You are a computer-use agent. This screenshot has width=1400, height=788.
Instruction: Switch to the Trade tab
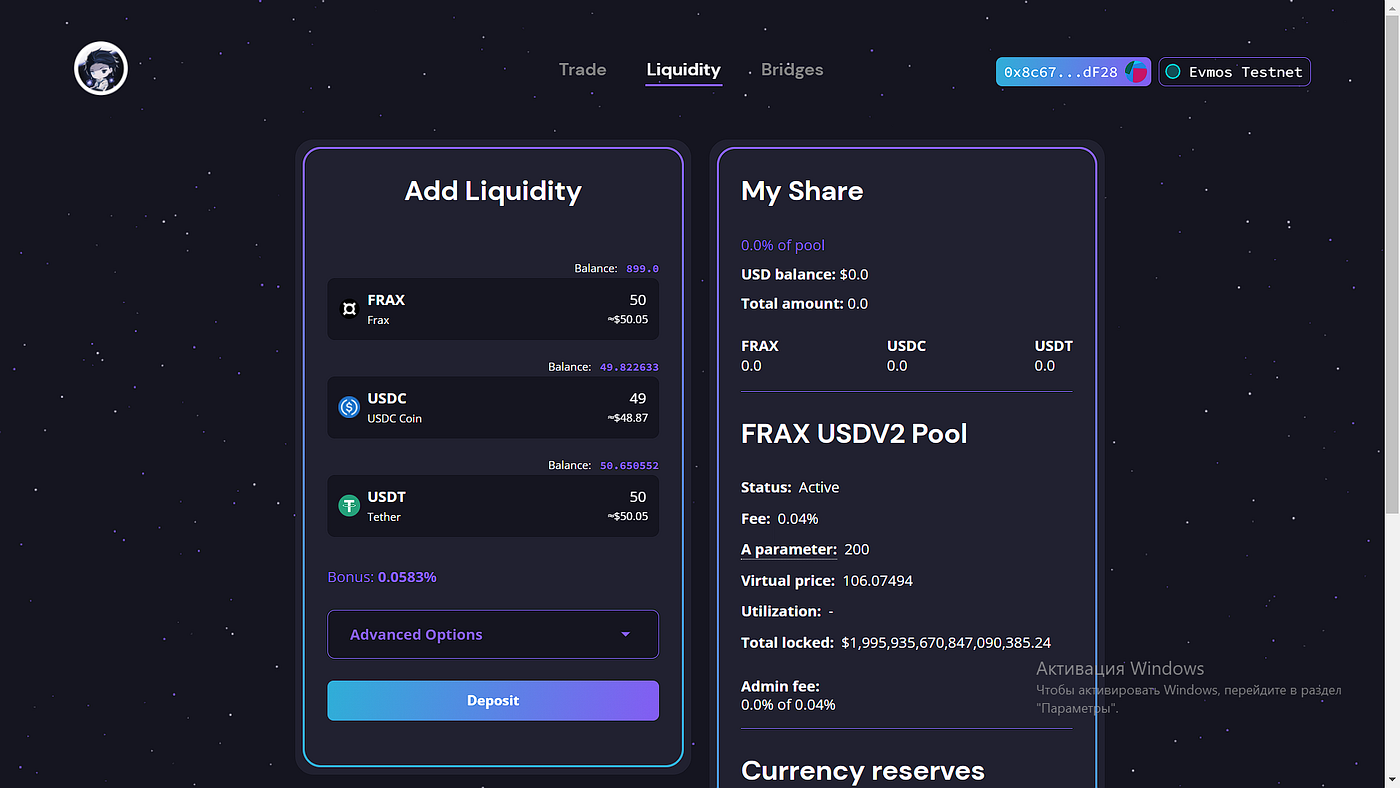(x=583, y=69)
